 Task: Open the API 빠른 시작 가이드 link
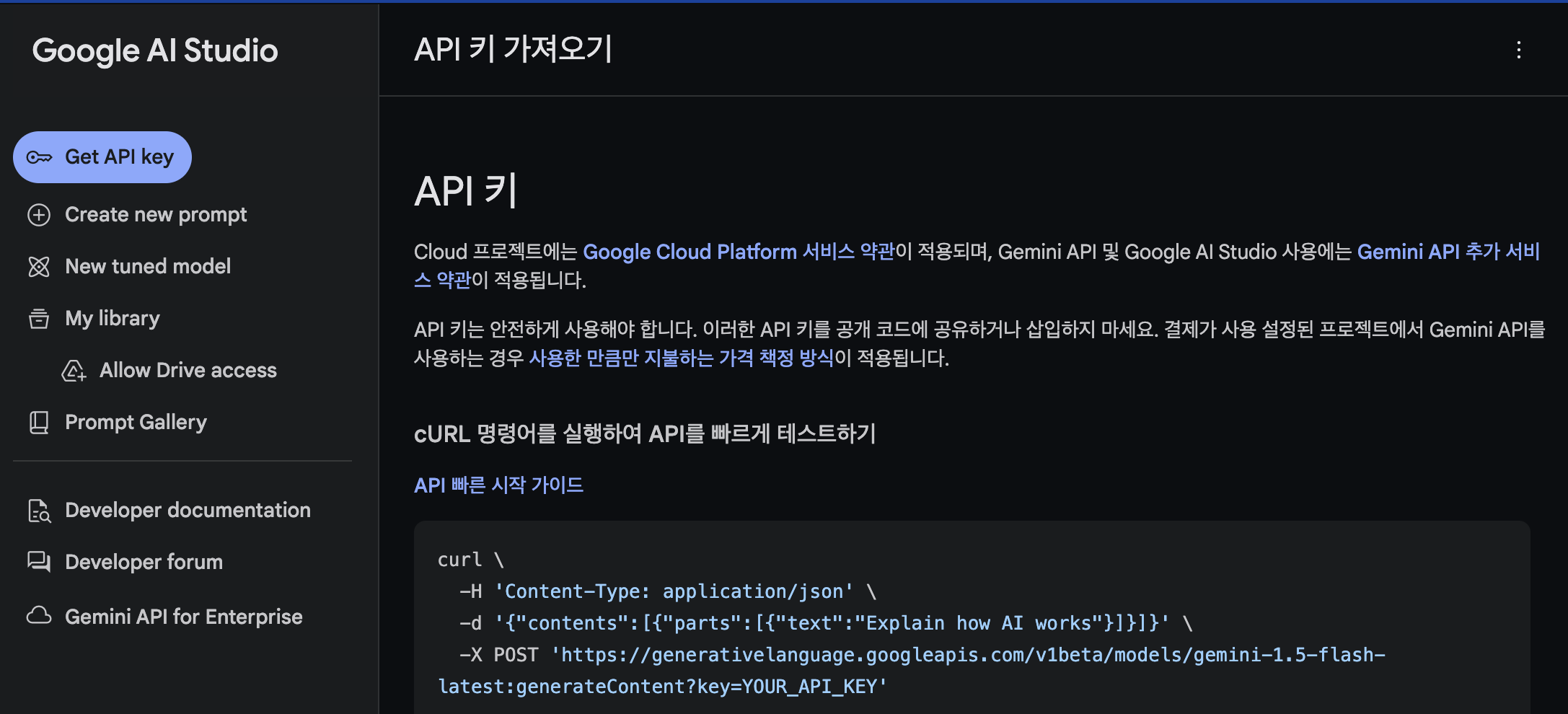coord(498,485)
